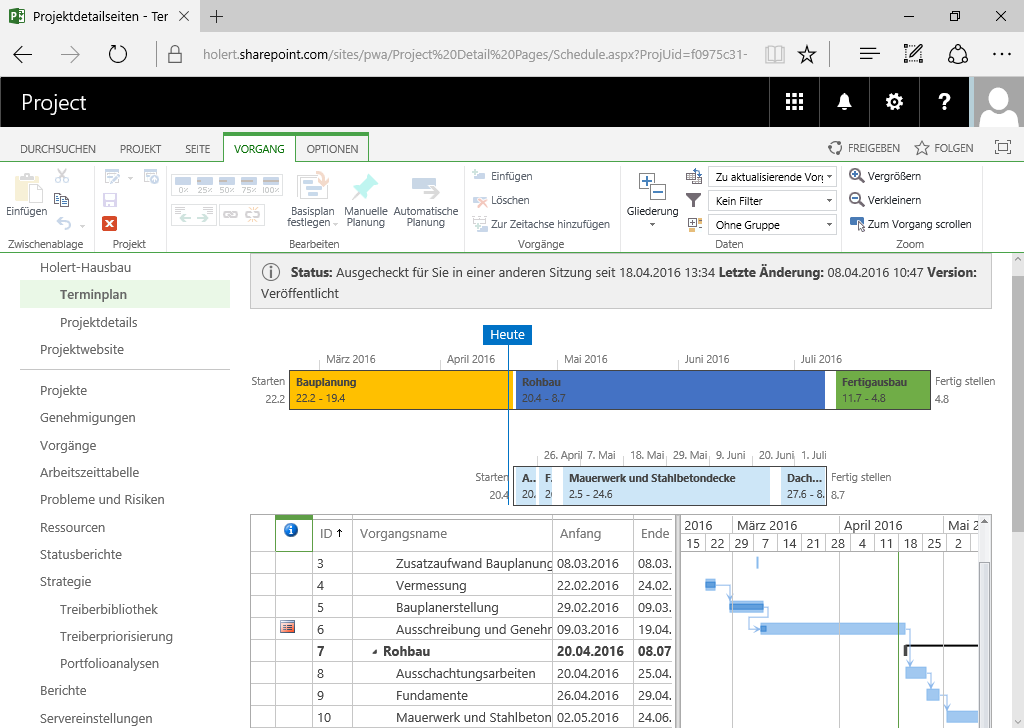Click the Outdent task left-arrow icon
Image resolution: width=1024 pixels, height=728 pixels.
(184, 214)
